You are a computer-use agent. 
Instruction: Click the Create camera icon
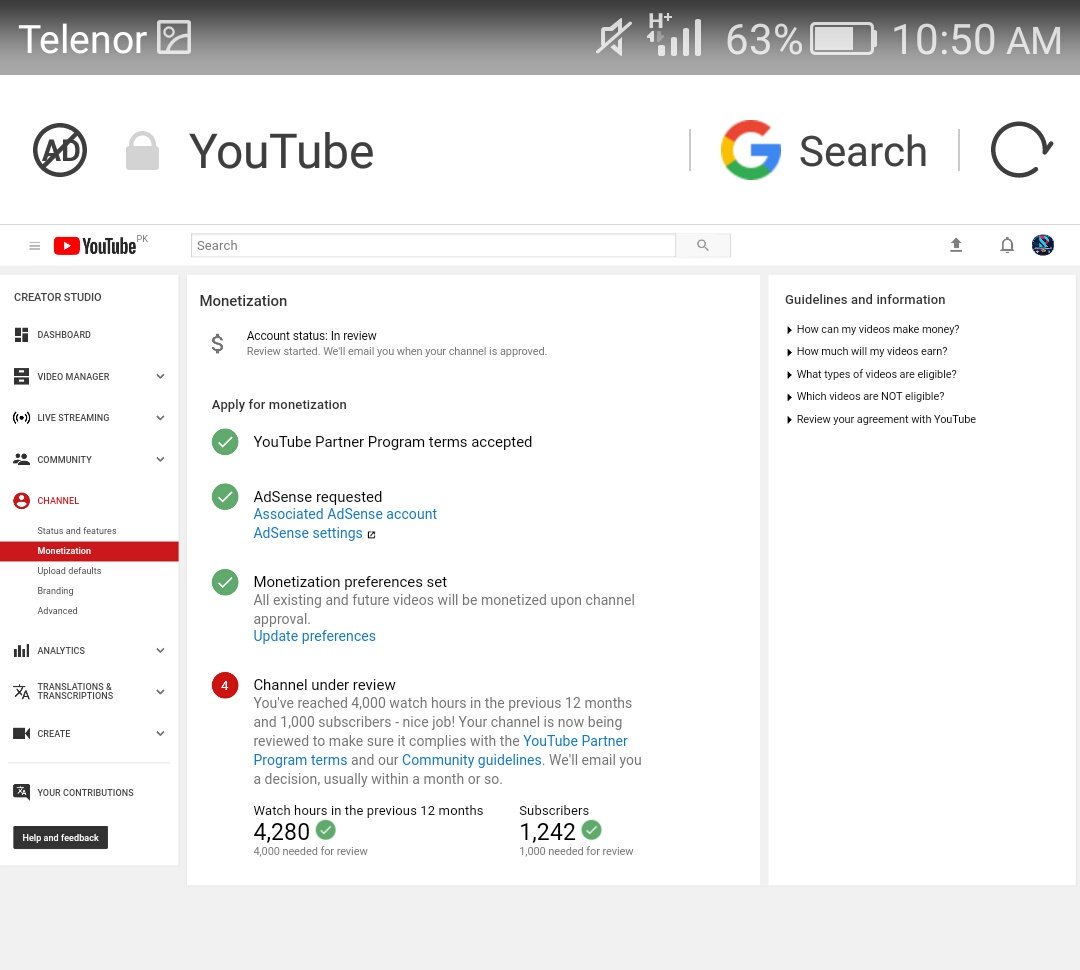21,733
